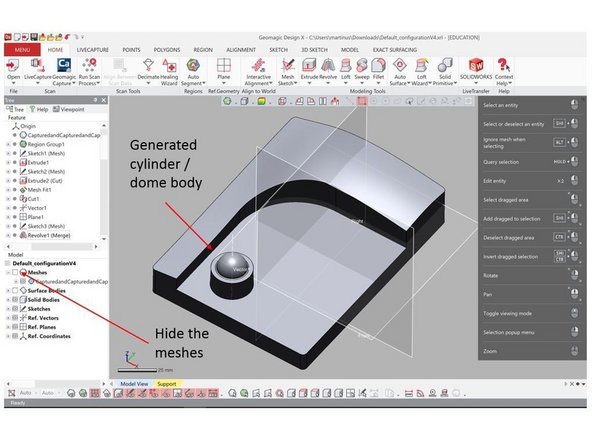The image size is (592, 444).
Task: Select the Vector1 feature row
Action: click(33, 208)
